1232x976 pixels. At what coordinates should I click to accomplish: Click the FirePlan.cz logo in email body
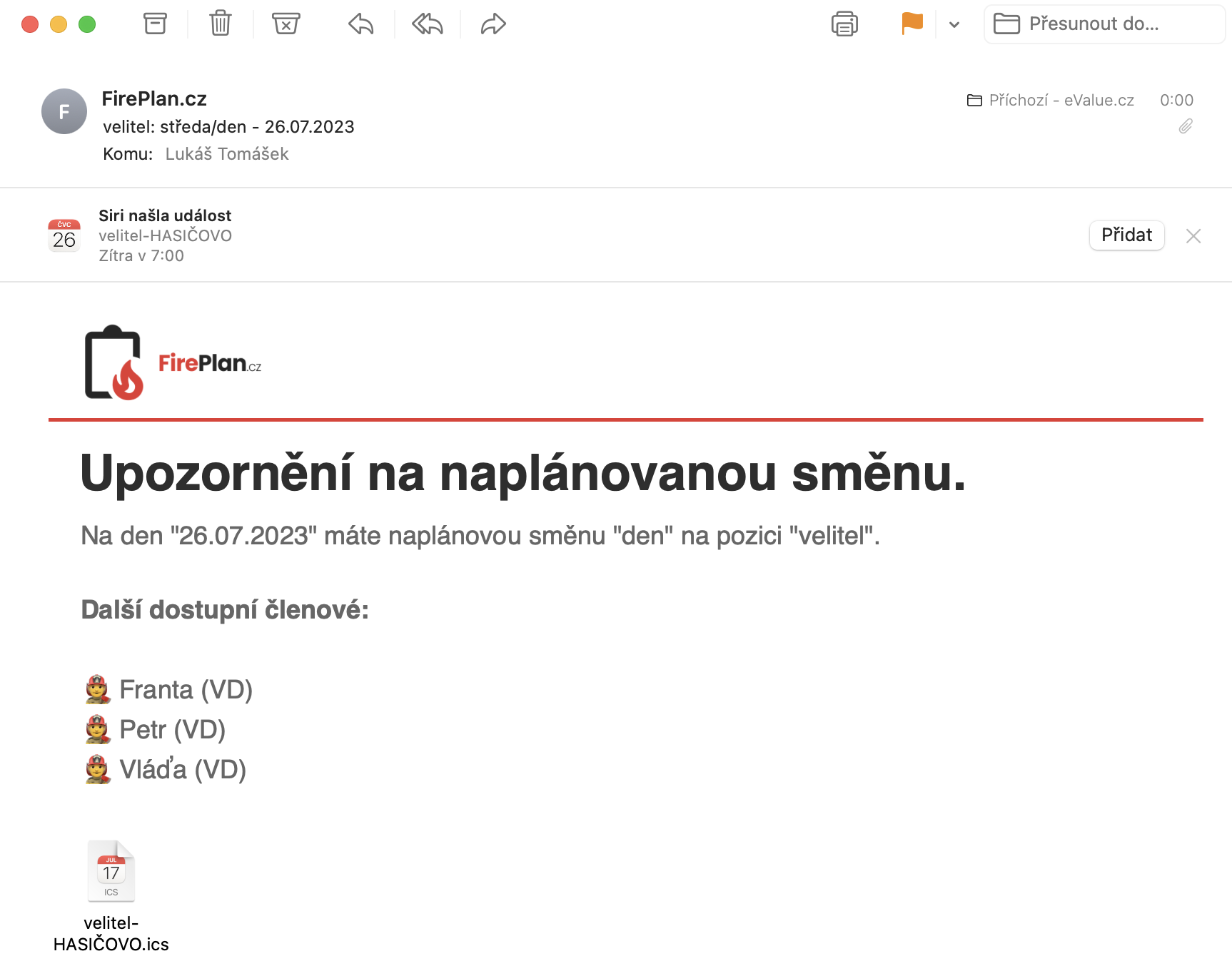pos(173,362)
